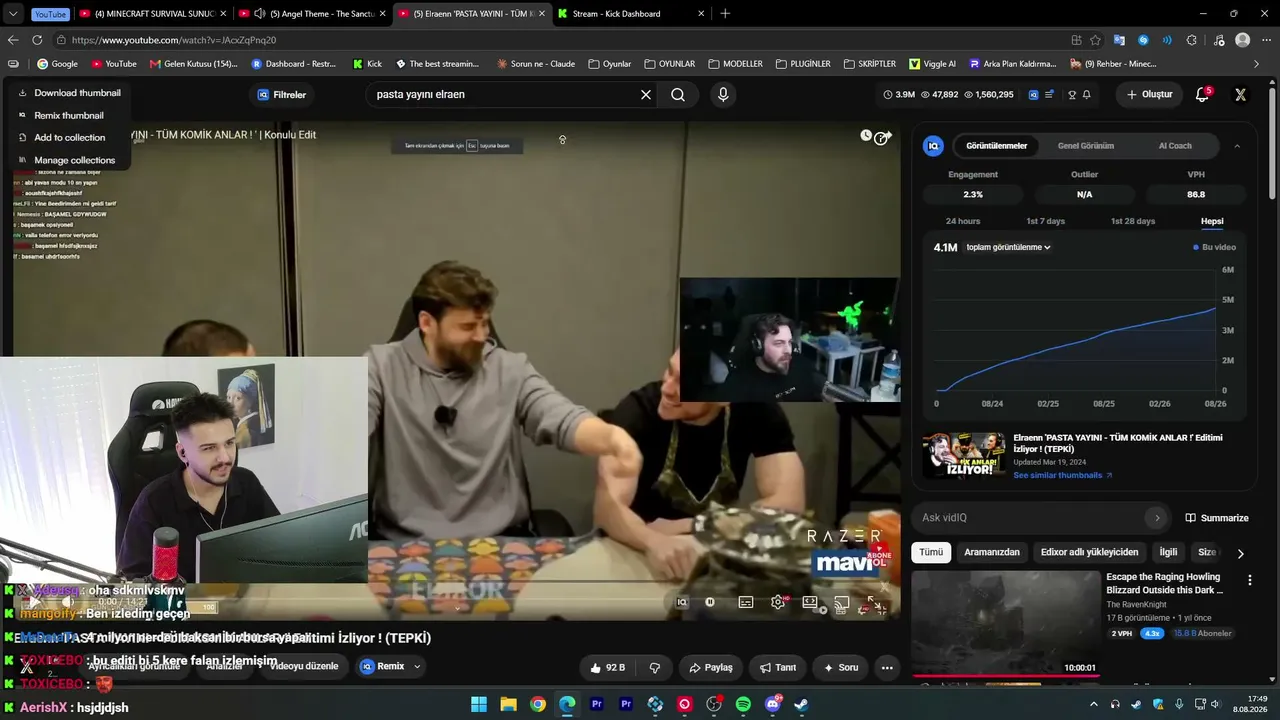Viewport: 1280px width, 720px height.
Task: Select the 1st 28 days range tab
Action: pos(1133,221)
